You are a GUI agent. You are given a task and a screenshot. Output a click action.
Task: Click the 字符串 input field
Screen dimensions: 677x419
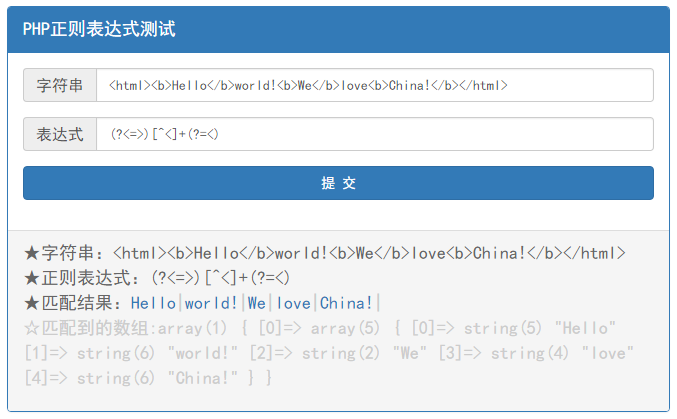pos(375,85)
